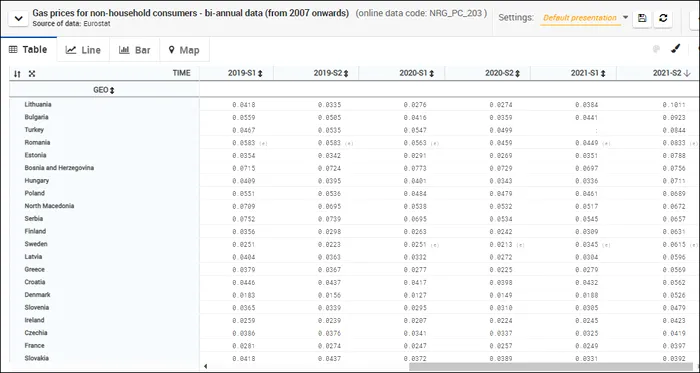Viewport: 700px width, 373px height.
Task: Select the Latvia row label
Action: [33, 257]
